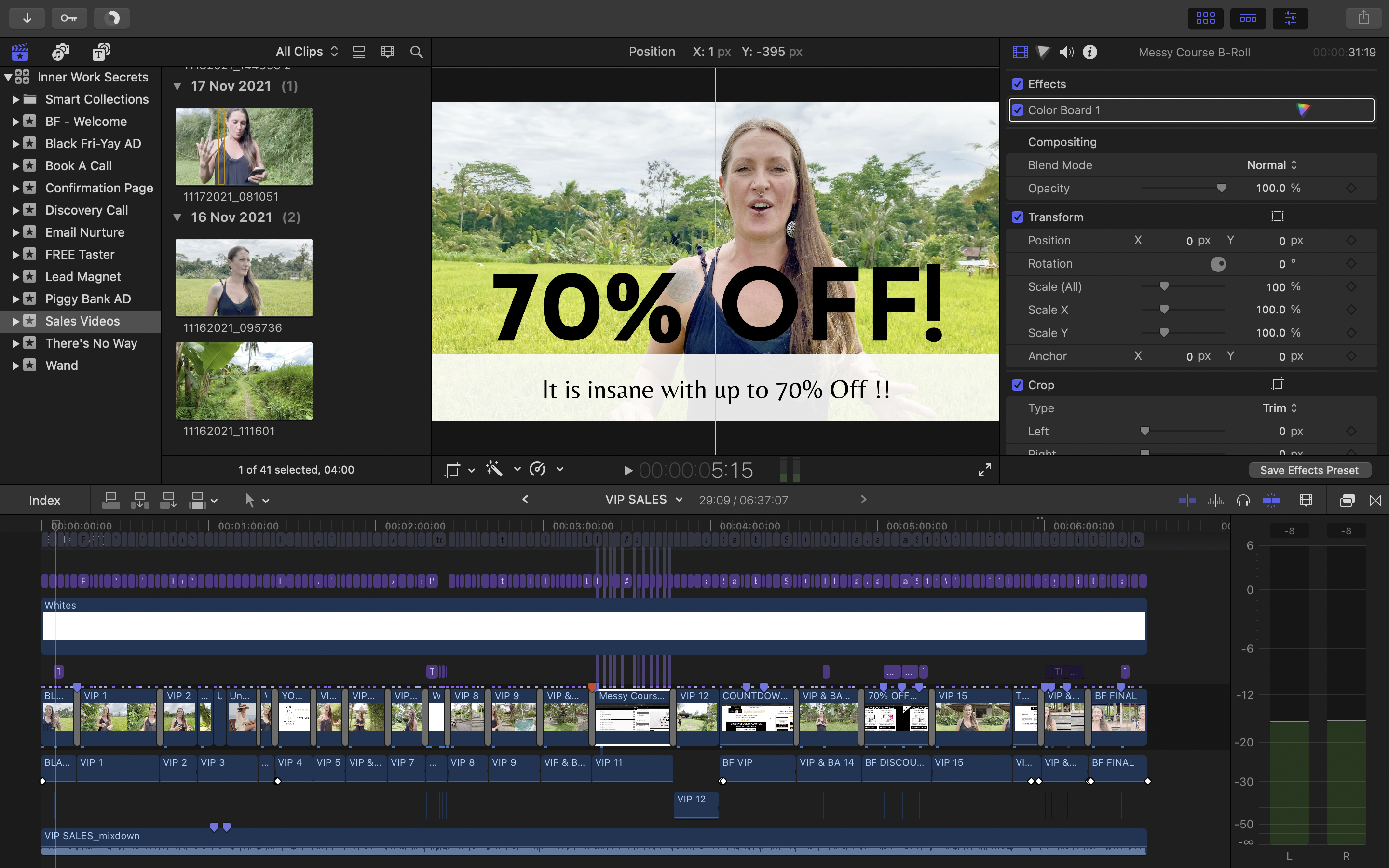Open the Titles and Generators sidebar
The image size is (1389, 868).
click(101, 52)
